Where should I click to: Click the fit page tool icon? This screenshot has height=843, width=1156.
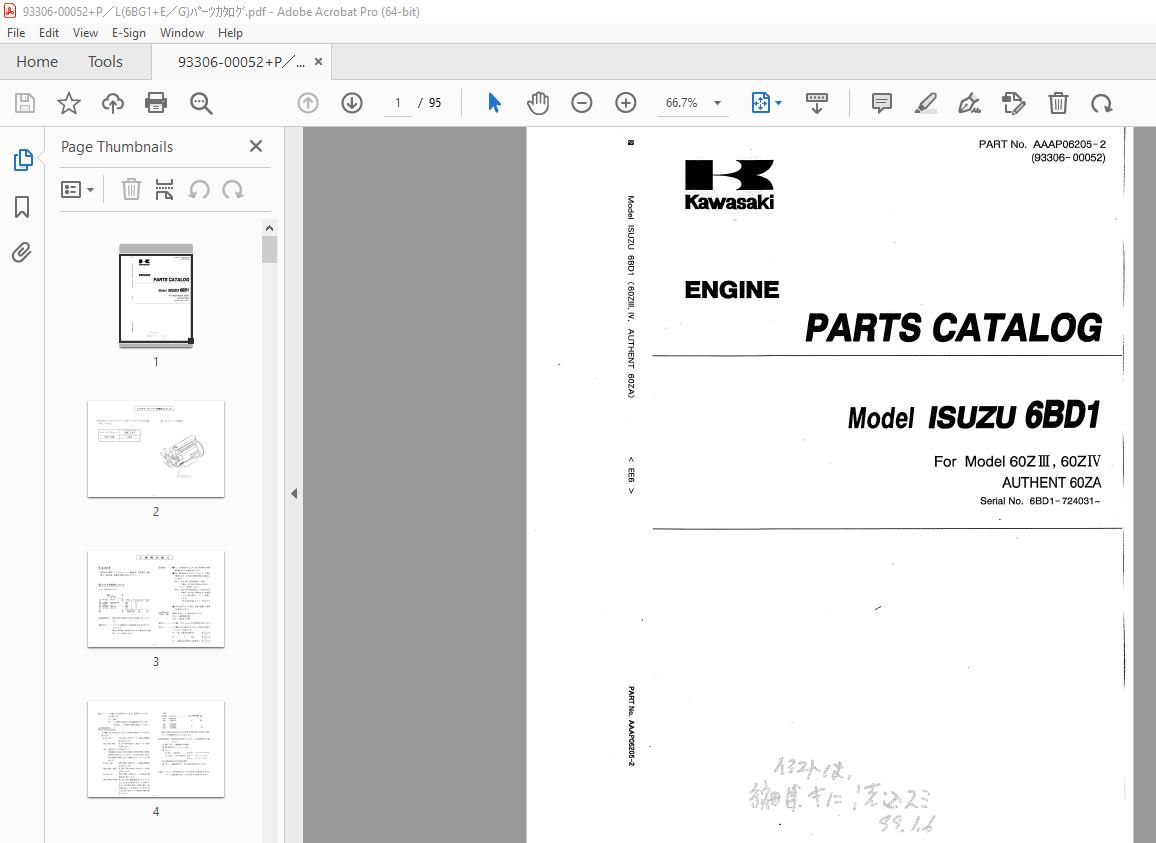[x=760, y=103]
